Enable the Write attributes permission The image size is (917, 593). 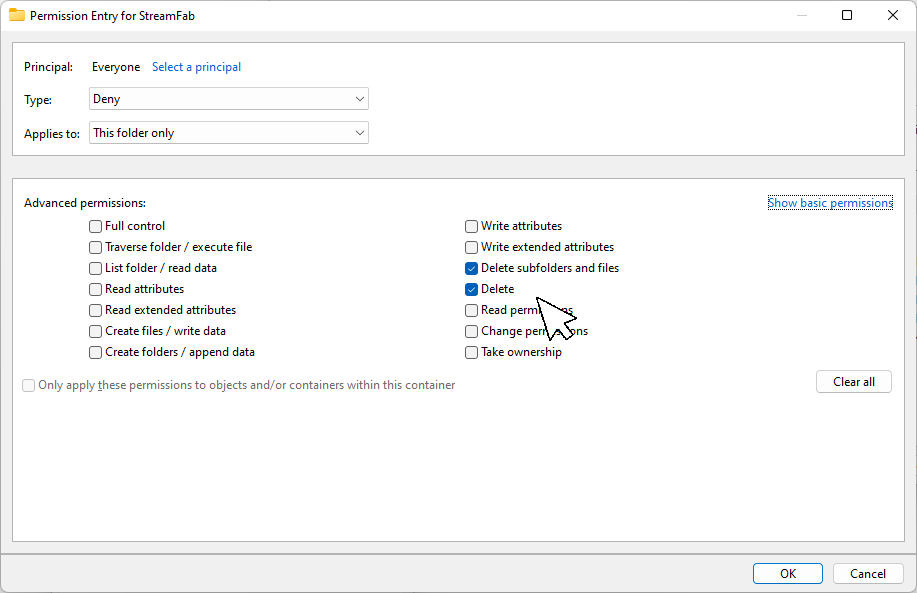(472, 226)
